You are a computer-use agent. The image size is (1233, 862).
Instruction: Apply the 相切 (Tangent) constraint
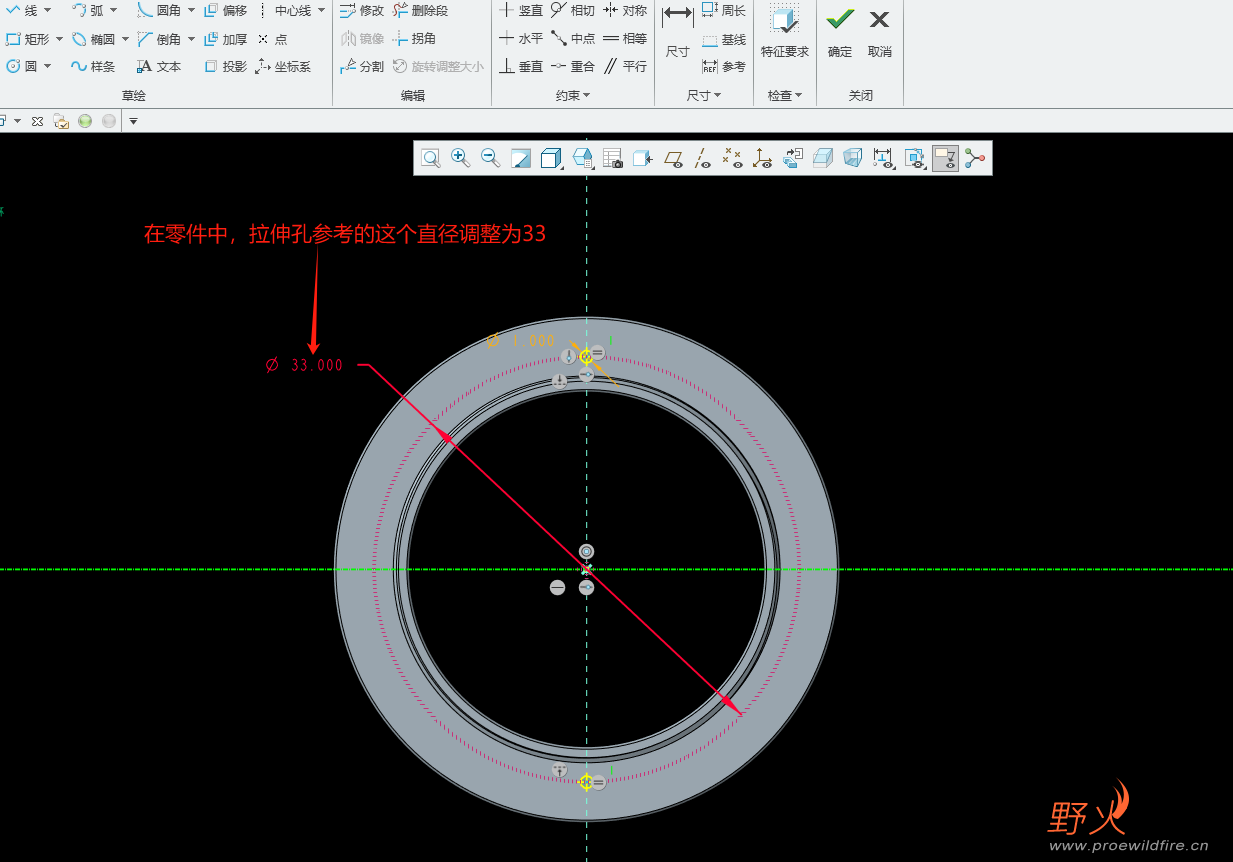coord(573,10)
